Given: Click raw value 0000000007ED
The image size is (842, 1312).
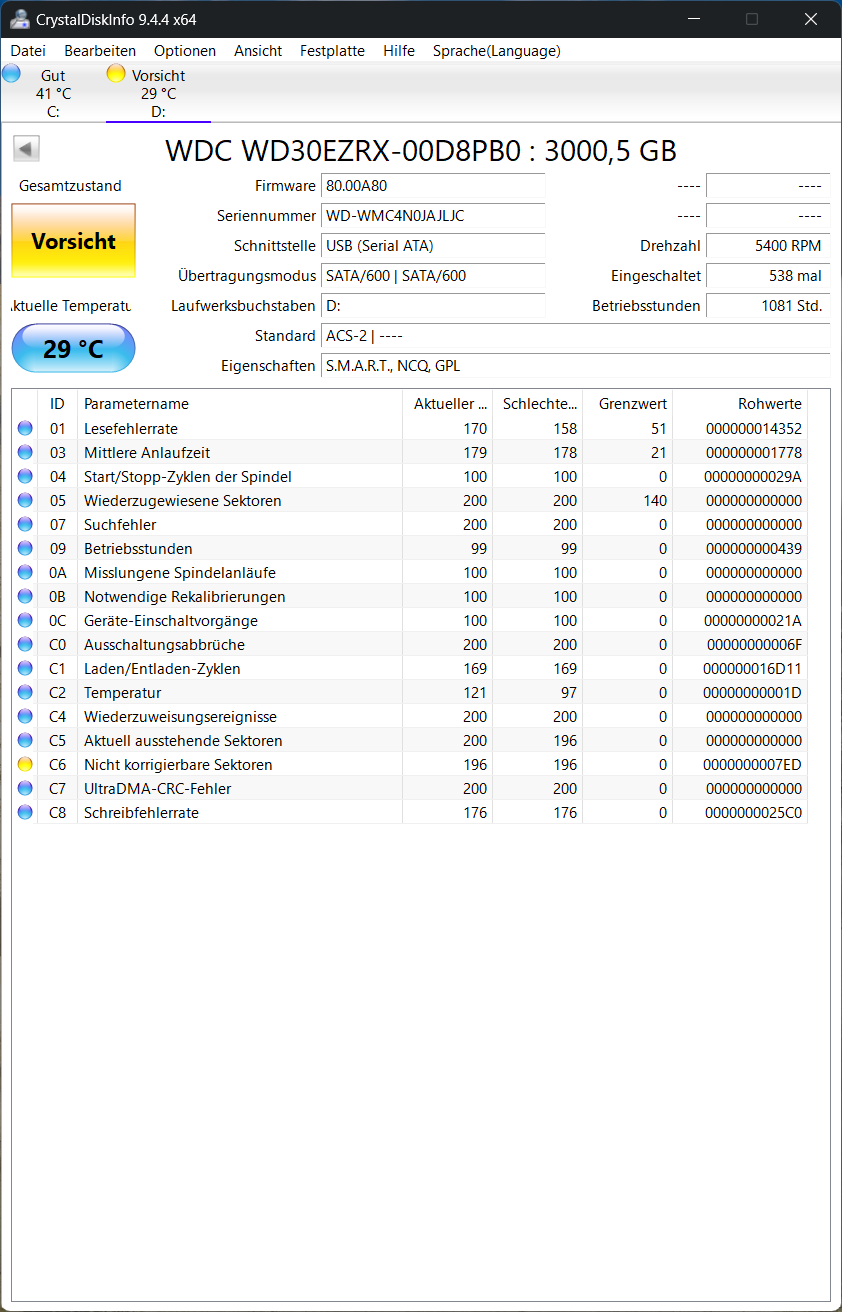Looking at the screenshot, I should [753, 765].
